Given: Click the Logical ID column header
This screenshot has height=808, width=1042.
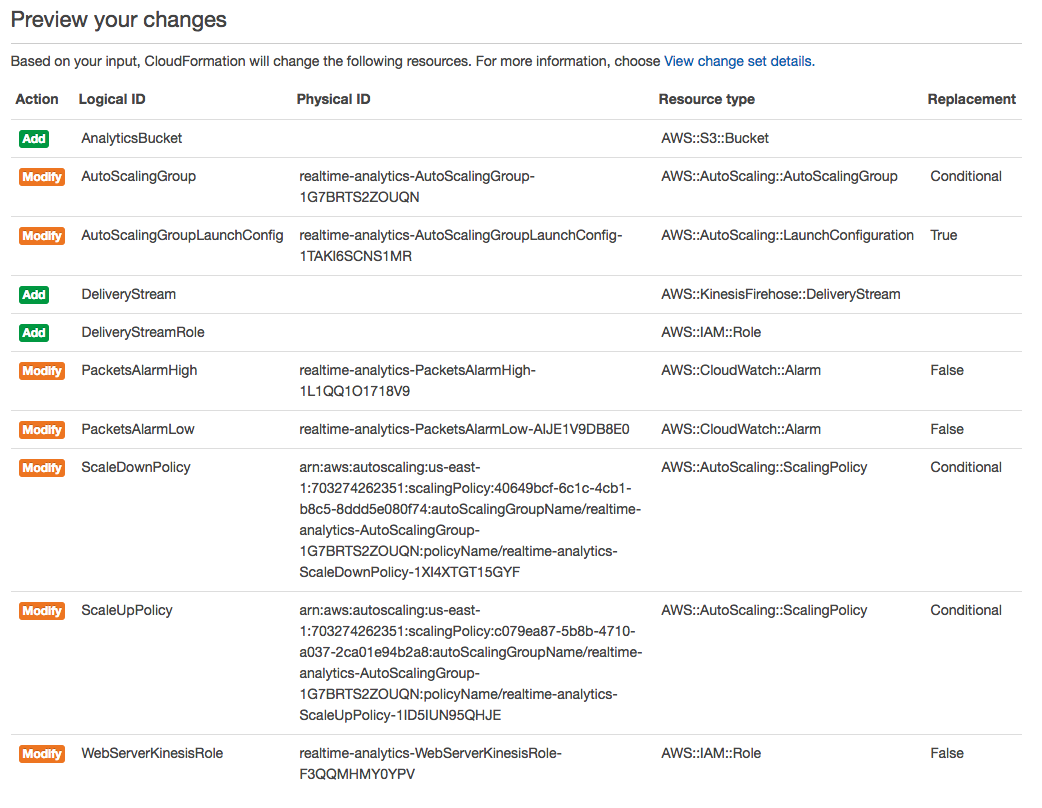Looking at the screenshot, I should point(112,99).
